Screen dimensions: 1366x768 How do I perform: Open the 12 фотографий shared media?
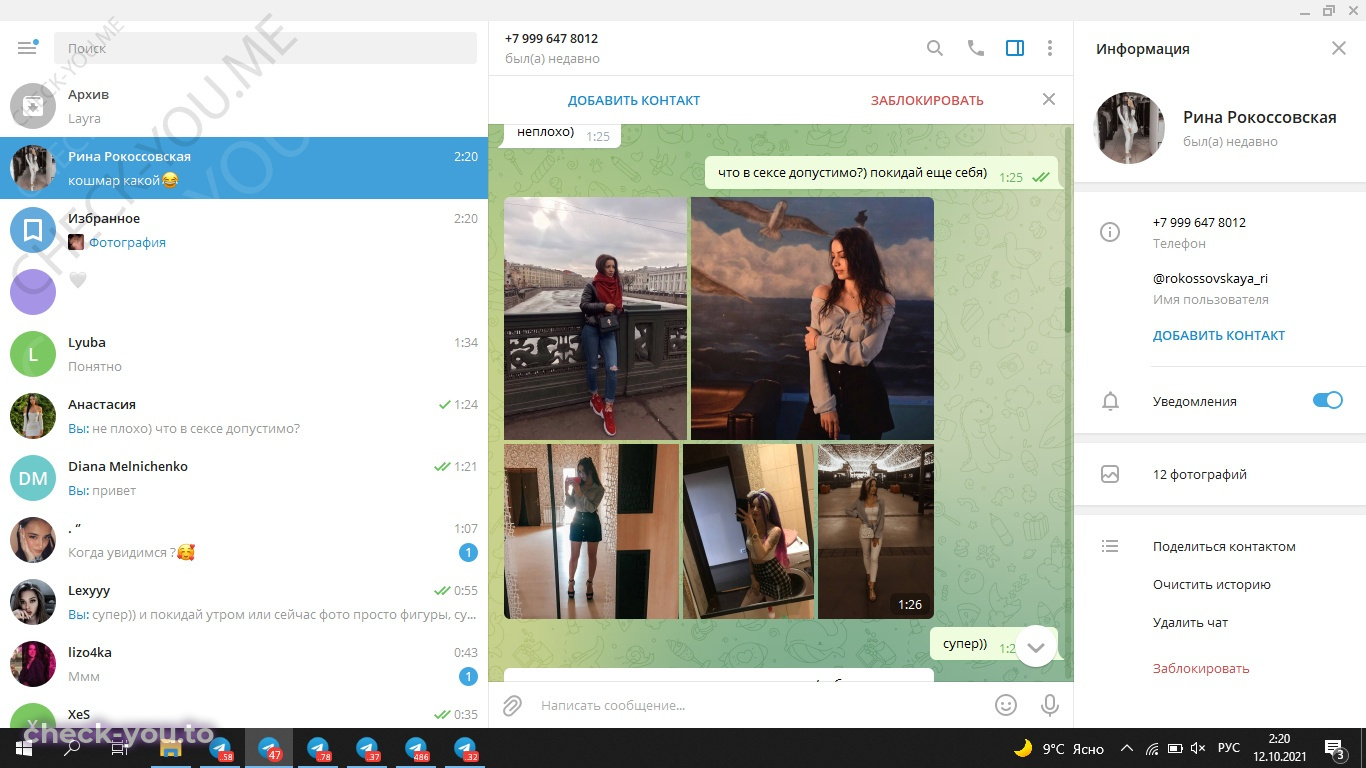click(1220, 474)
